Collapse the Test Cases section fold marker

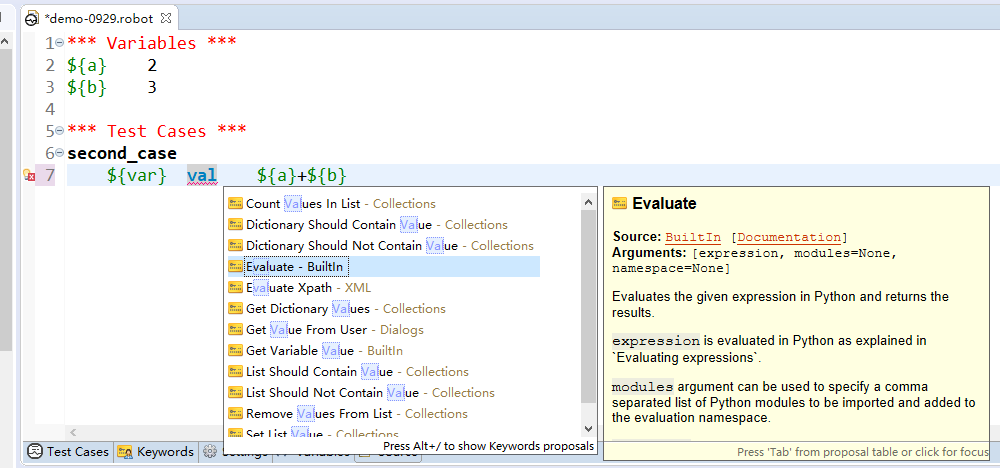[59, 131]
